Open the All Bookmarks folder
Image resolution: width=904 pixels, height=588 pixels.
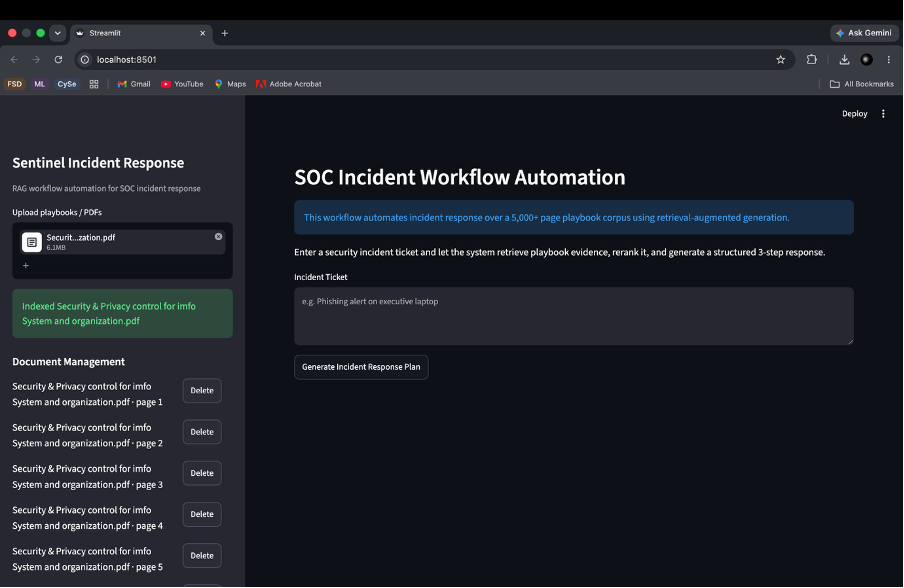[861, 84]
